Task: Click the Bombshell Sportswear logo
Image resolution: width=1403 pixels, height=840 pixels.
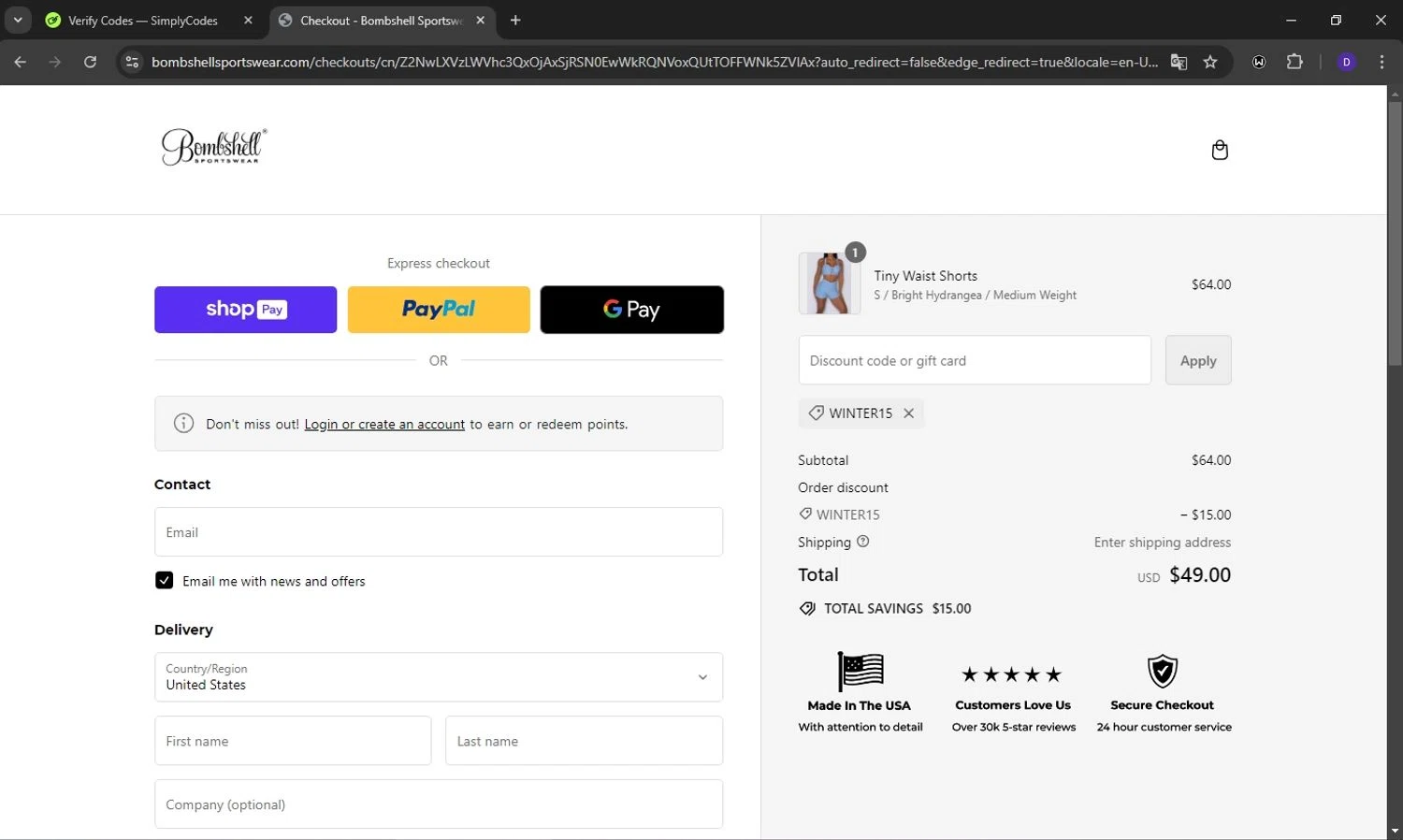Action: (x=214, y=147)
